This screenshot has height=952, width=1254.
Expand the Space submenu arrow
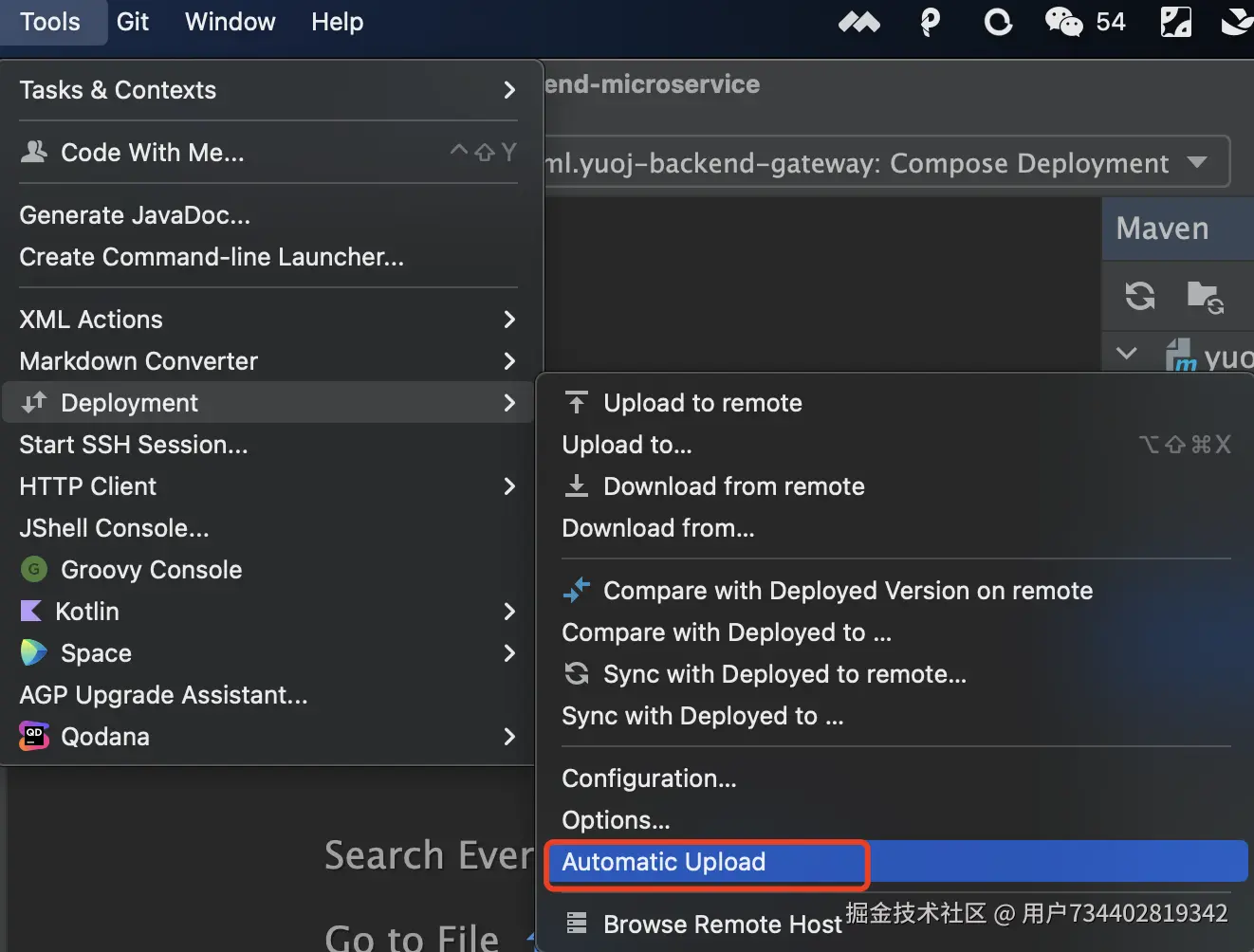509,653
